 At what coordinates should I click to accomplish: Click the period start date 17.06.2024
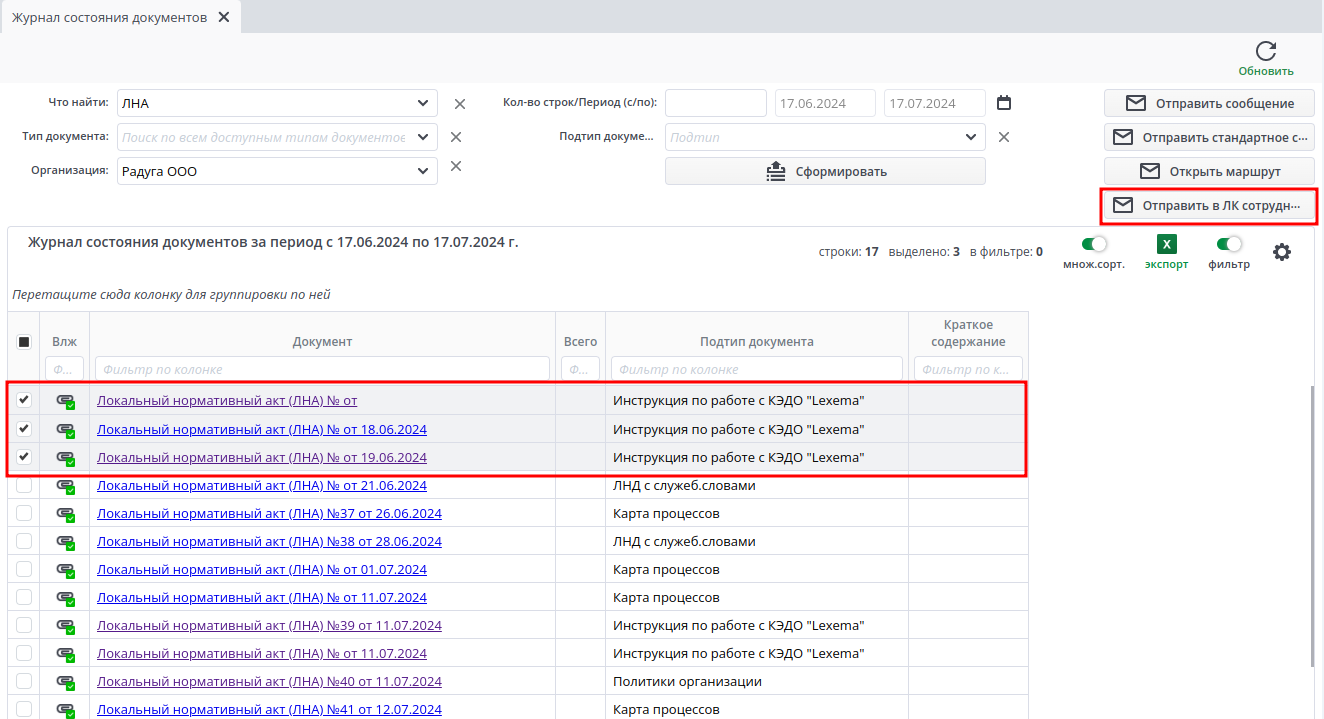(825, 103)
